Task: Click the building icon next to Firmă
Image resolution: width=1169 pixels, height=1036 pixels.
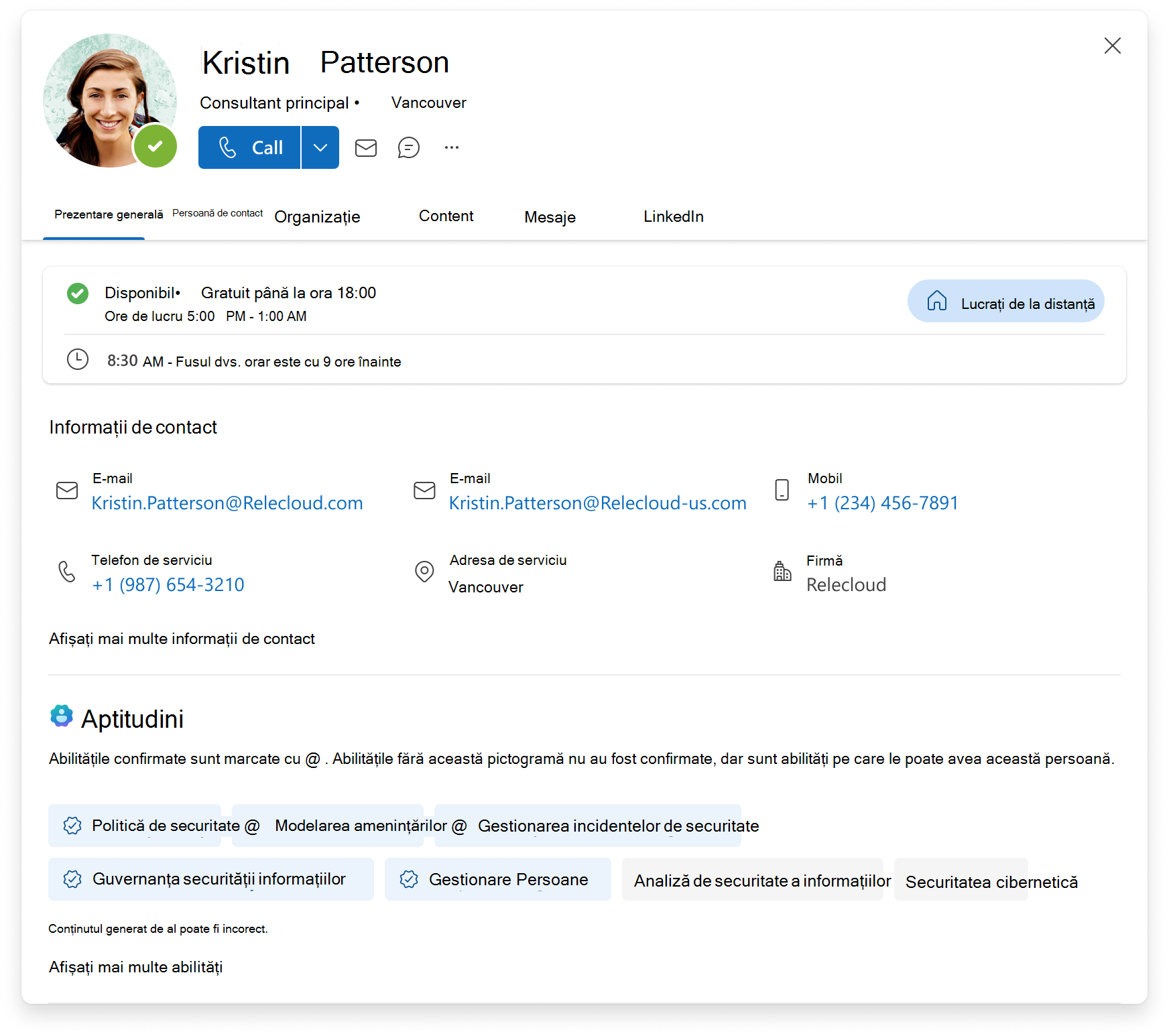Action: click(782, 572)
